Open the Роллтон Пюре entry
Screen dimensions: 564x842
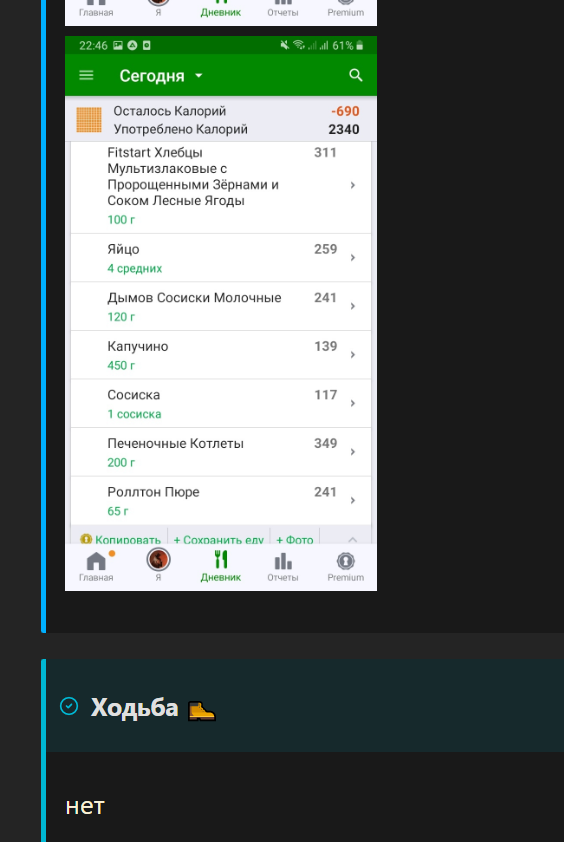221,501
